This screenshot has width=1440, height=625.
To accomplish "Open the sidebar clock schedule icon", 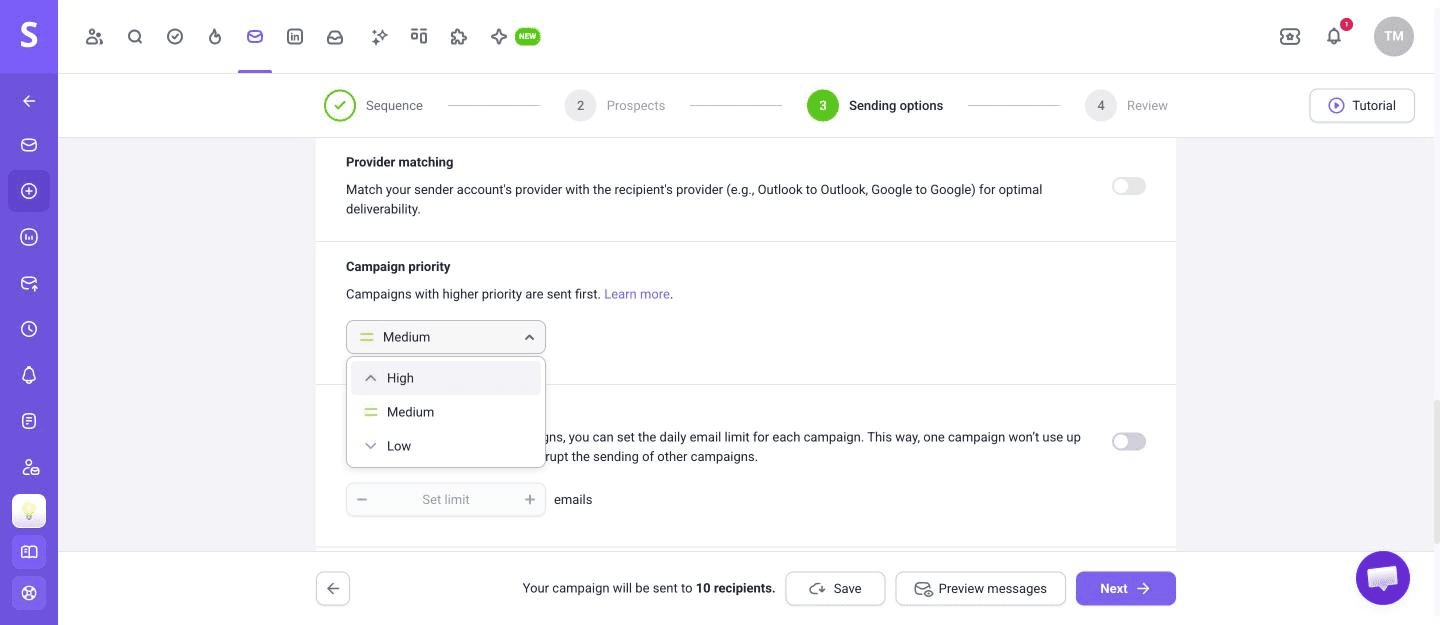I will [x=29, y=329].
